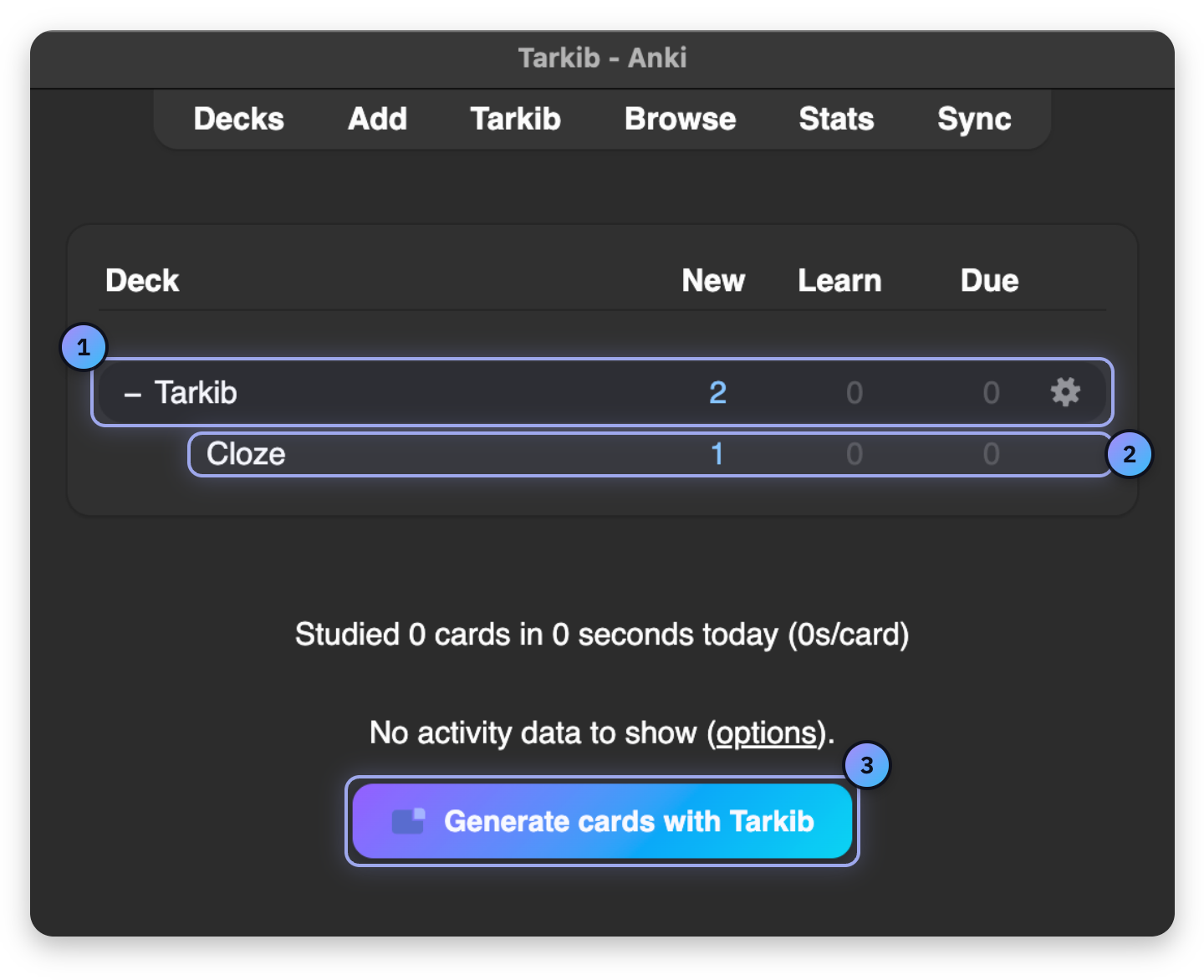
Task: Click the Studied 0 cards summary text
Action: coord(602,635)
